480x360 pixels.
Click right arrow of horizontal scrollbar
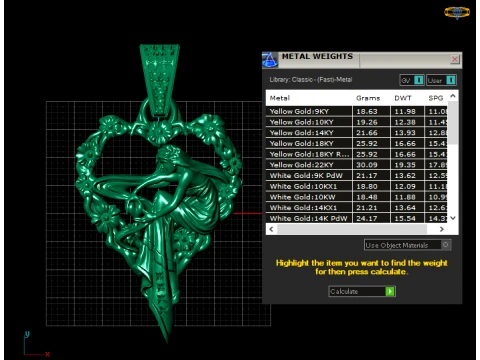(442, 229)
